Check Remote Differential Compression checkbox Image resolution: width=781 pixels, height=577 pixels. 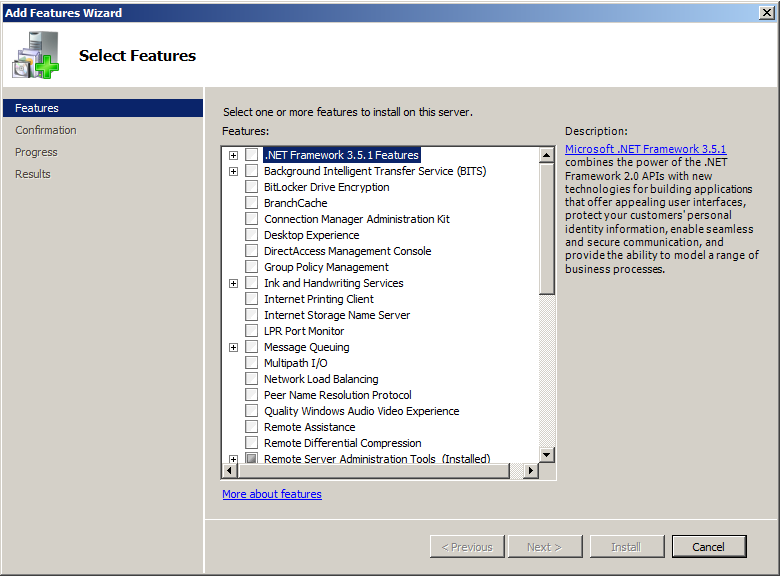(x=252, y=442)
